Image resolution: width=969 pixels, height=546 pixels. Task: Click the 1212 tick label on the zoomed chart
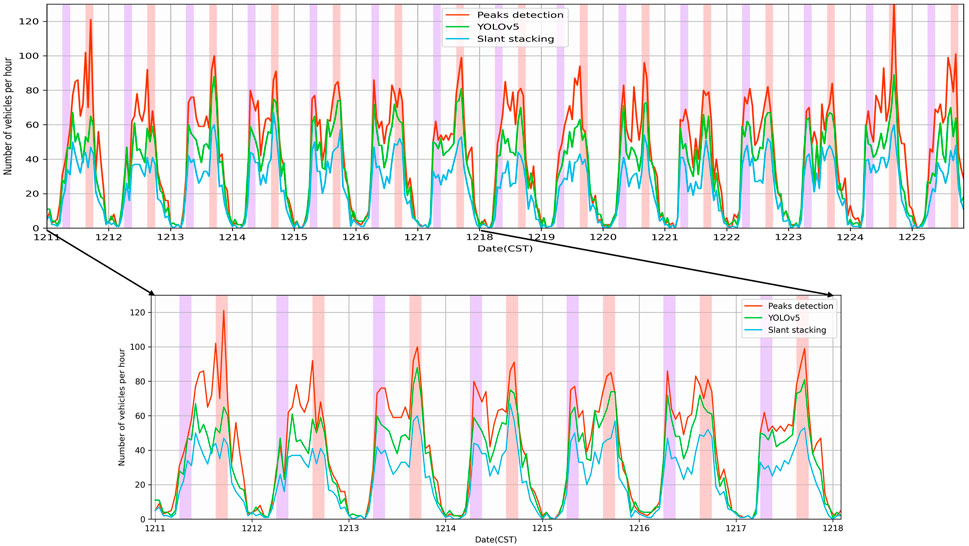(252, 529)
